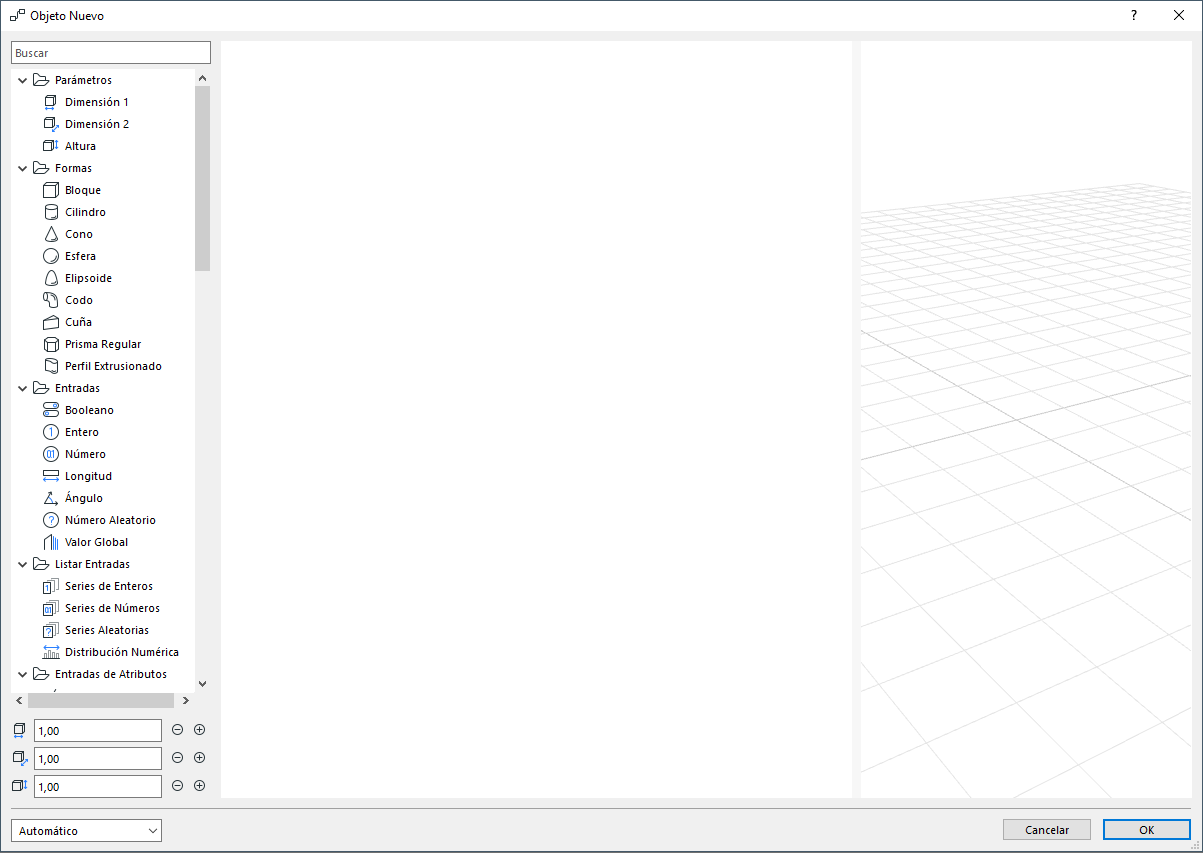Collapse the Parámetros category
The width and height of the screenshot is (1203, 853).
(x=22, y=79)
